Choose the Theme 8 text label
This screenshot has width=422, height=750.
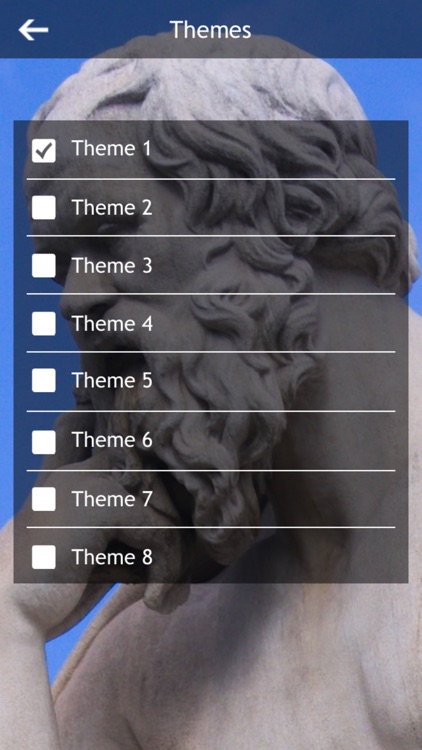[112, 557]
